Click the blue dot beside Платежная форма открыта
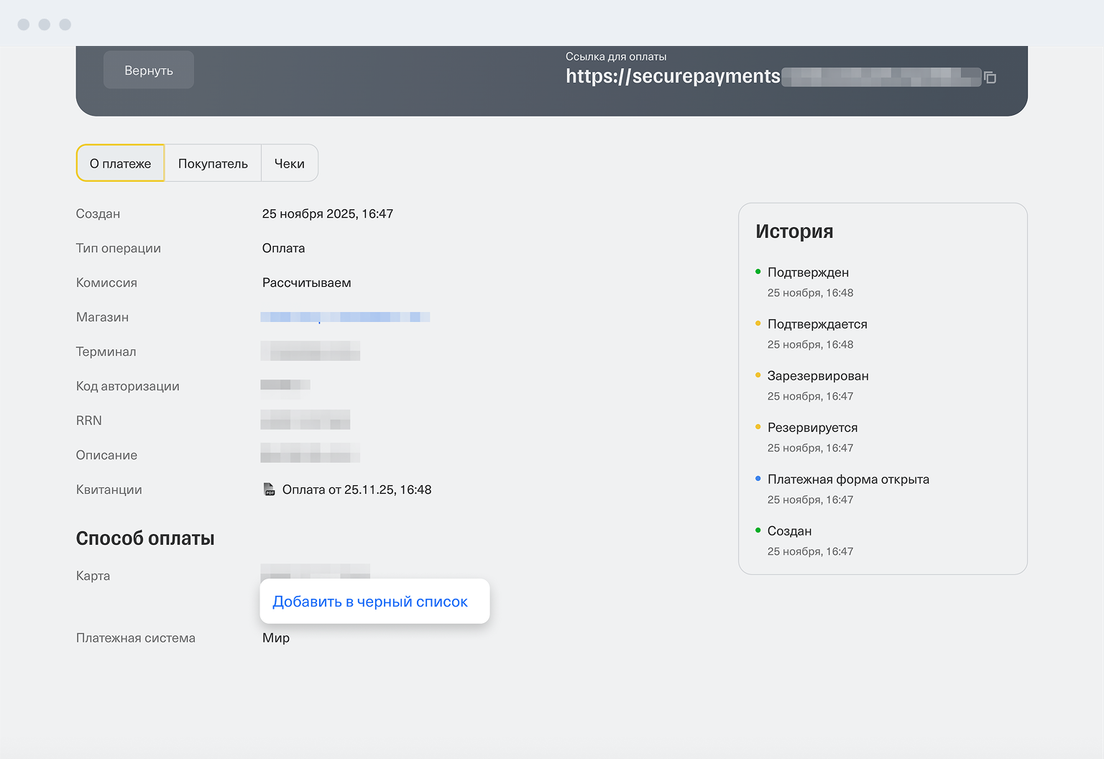This screenshot has width=1104, height=759. pos(758,479)
